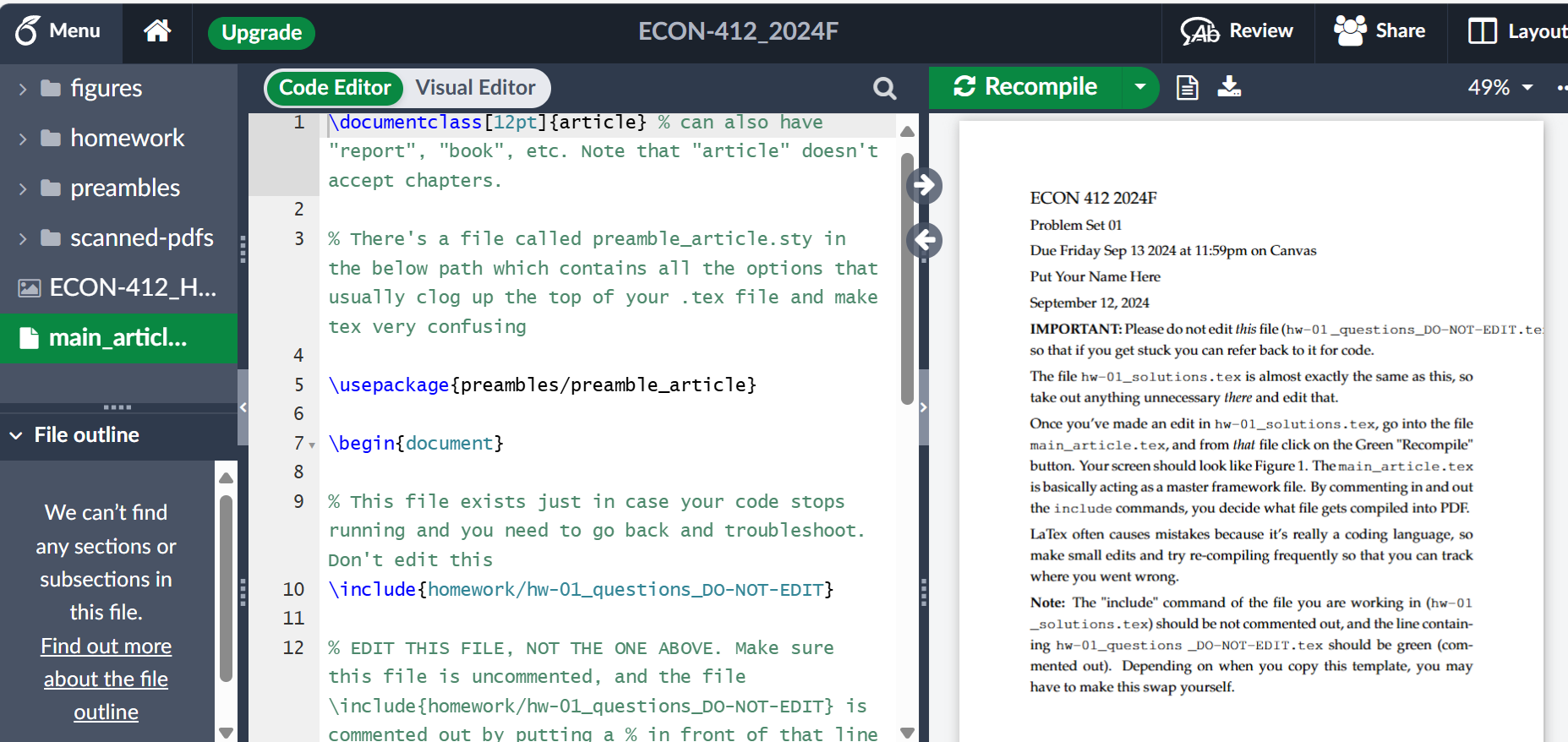Expand the figures folder
1568x742 pixels.
coord(23,89)
